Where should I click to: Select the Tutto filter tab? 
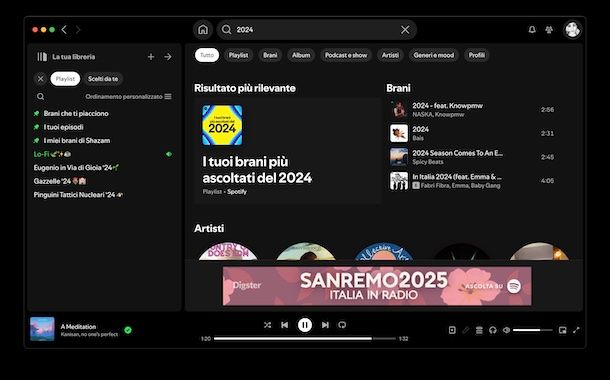click(207, 55)
